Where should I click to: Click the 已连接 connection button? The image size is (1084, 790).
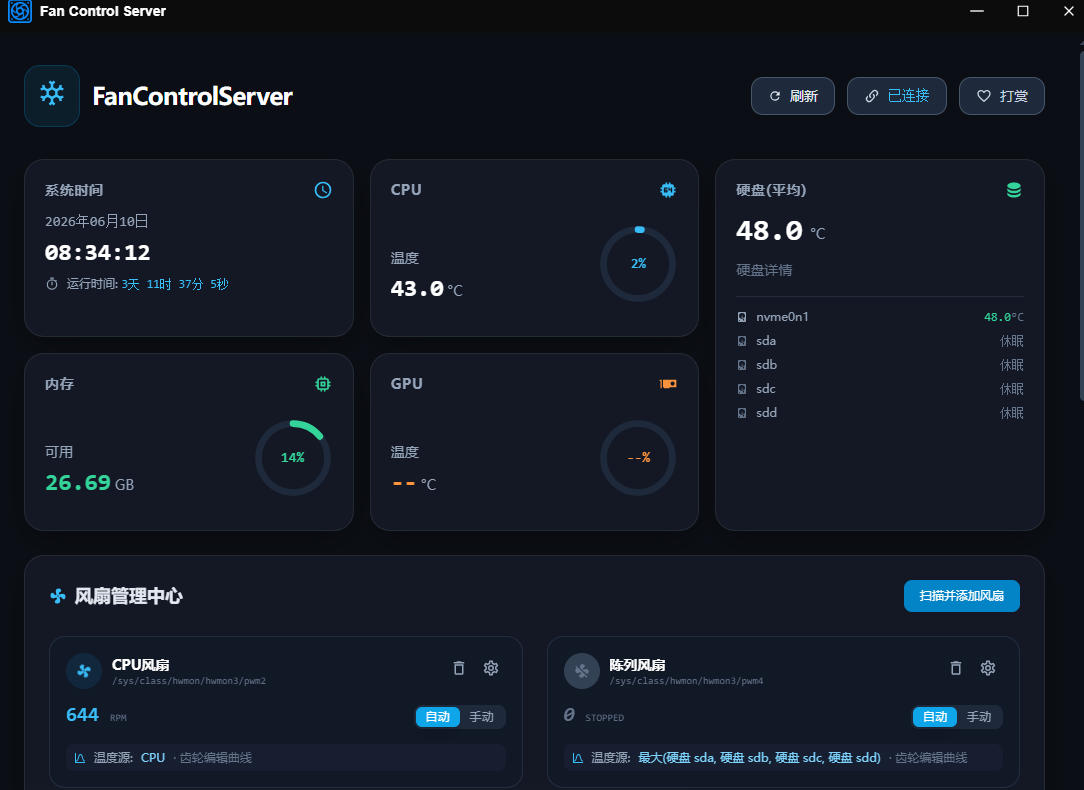(897, 96)
